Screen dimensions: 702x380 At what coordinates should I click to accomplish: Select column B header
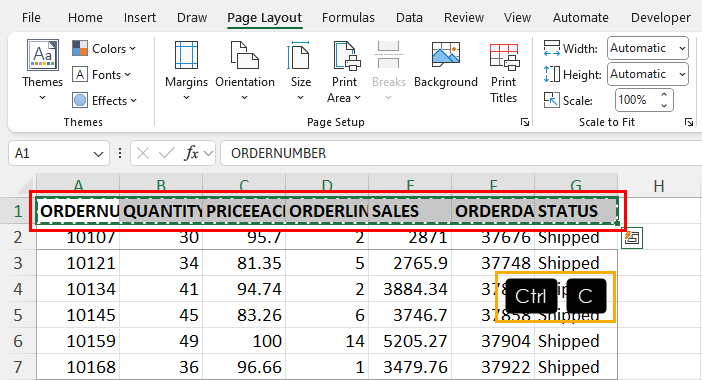click(161, 186)
